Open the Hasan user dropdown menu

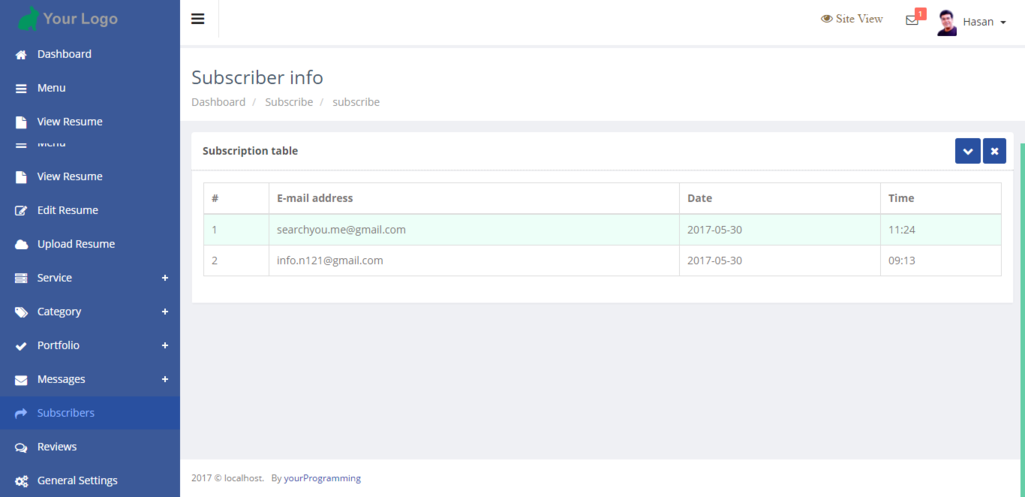coord(984,22)
